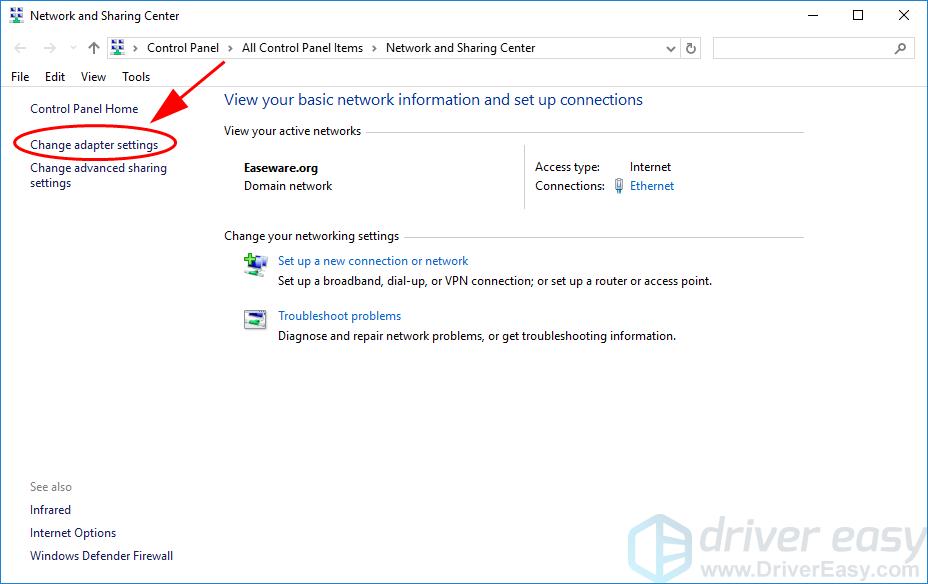Open the Tools menu
The width and height of the screenshot is (928, 584).
(136, 77)
